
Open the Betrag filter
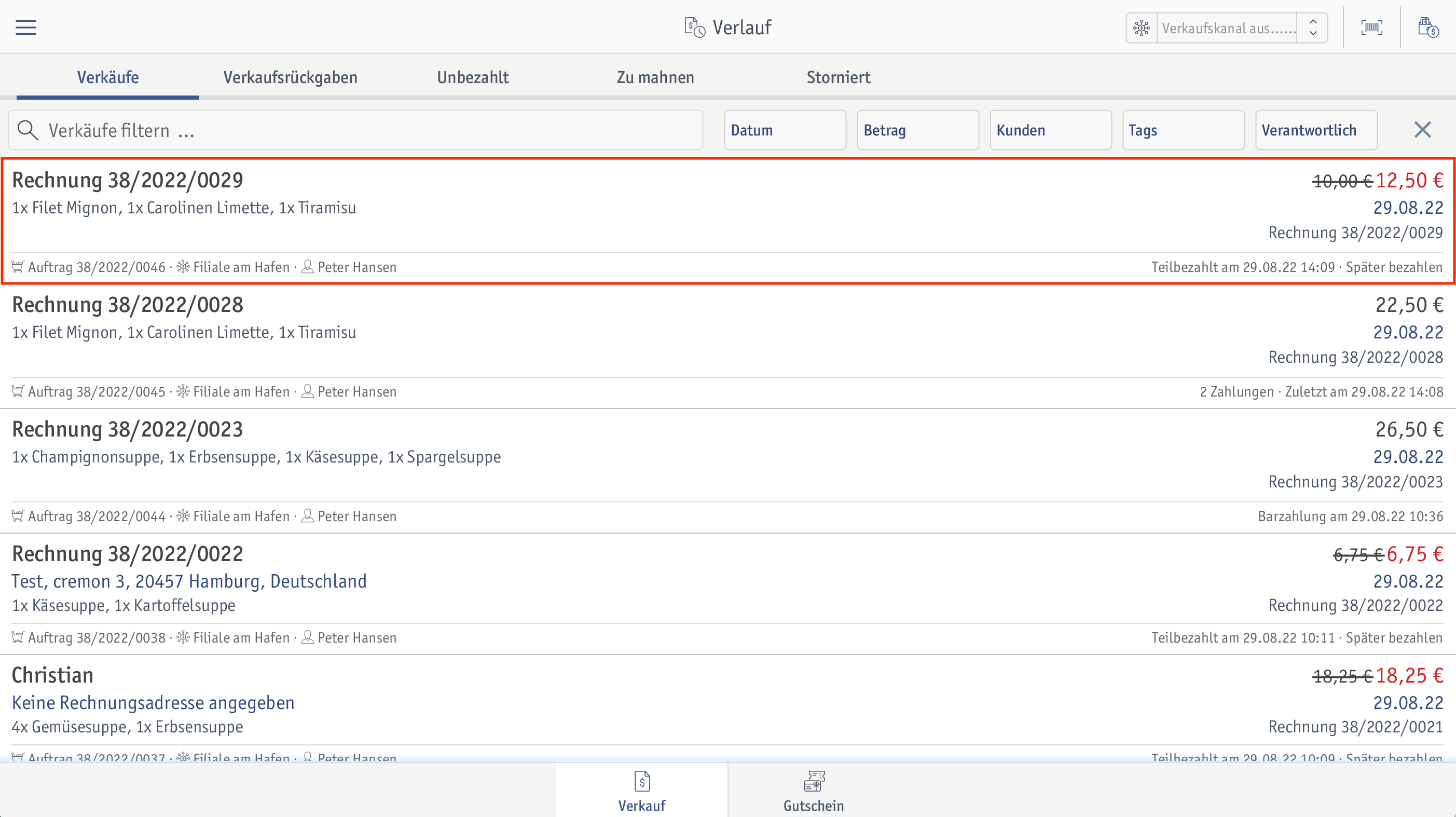(x=918, y=130)
